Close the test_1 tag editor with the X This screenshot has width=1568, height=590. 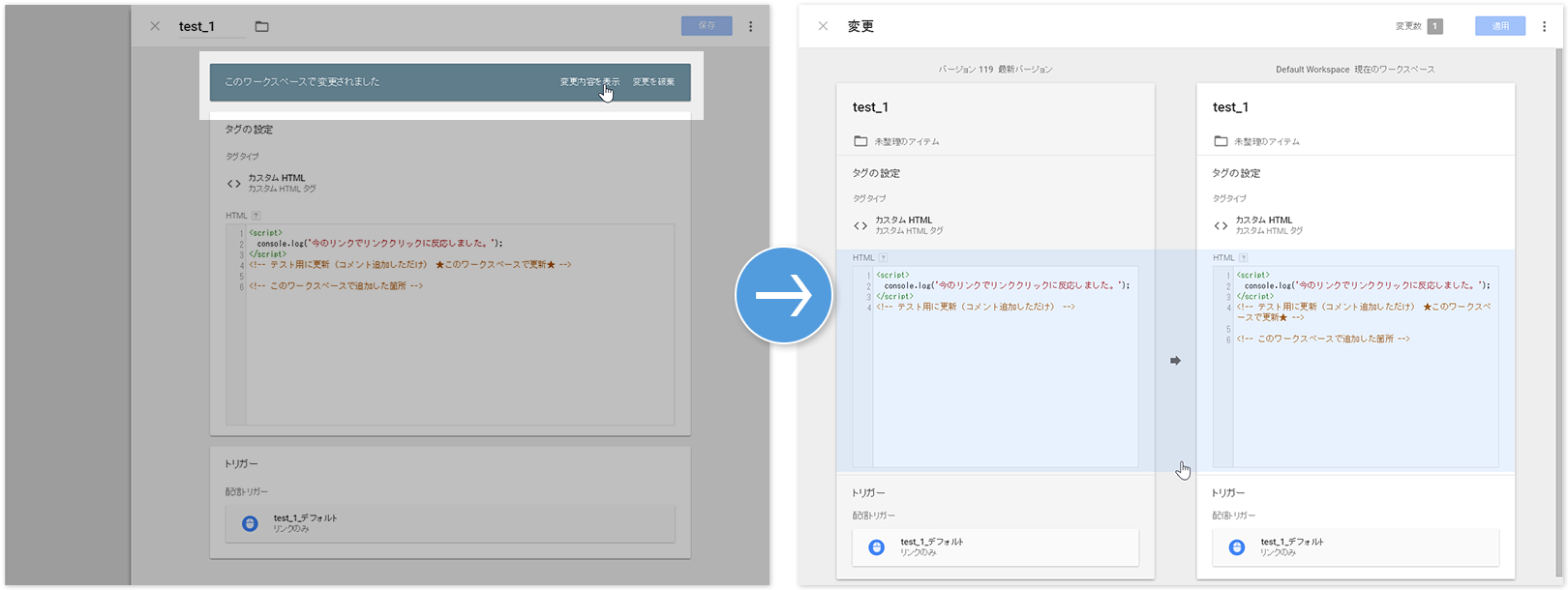pyautogui.click(x=155, y=26)
